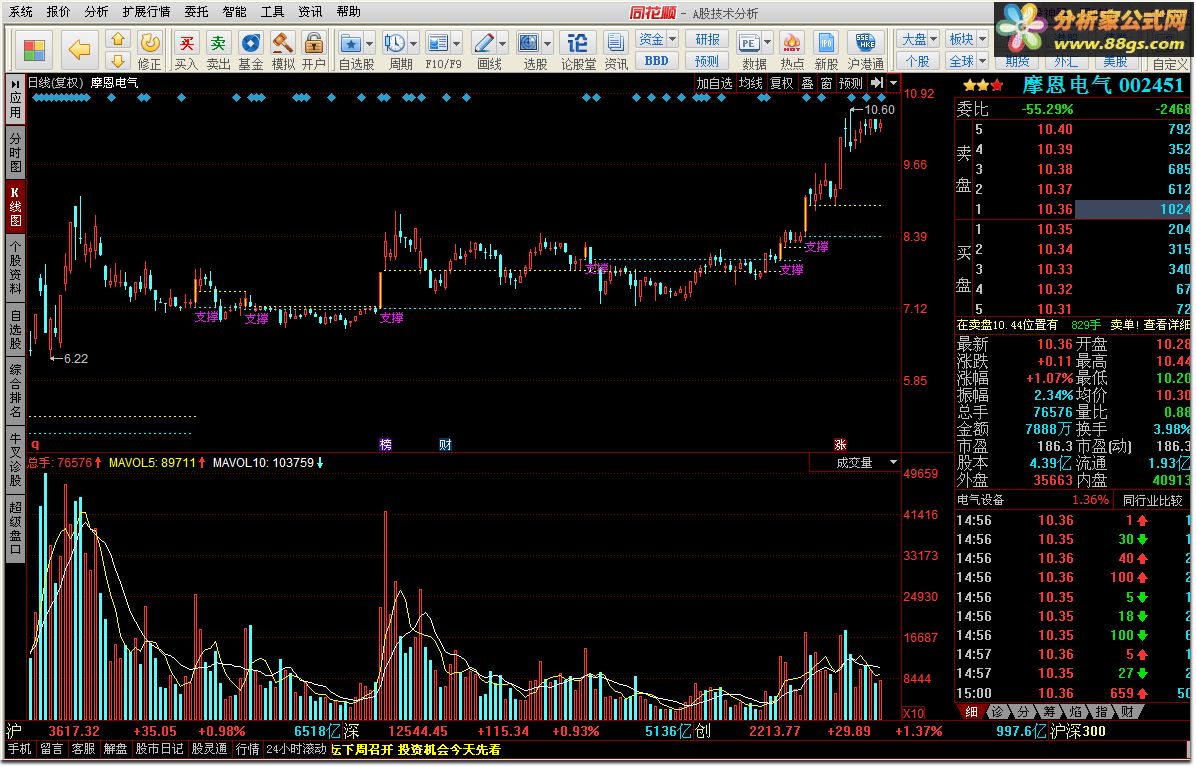Open the 论股堂 forum icon
Screen dimensions: 1196x767
[x=577, y=43]
